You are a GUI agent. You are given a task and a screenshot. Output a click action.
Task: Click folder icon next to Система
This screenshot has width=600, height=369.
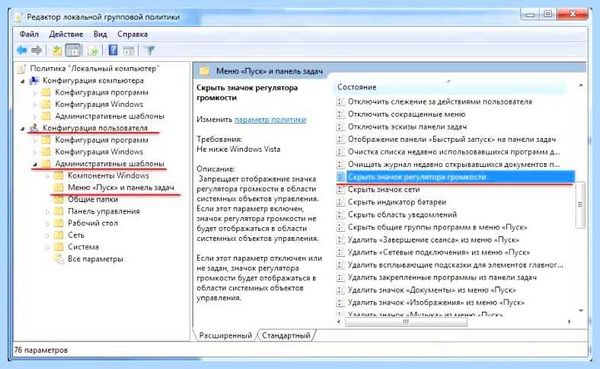tap(58, 247)
